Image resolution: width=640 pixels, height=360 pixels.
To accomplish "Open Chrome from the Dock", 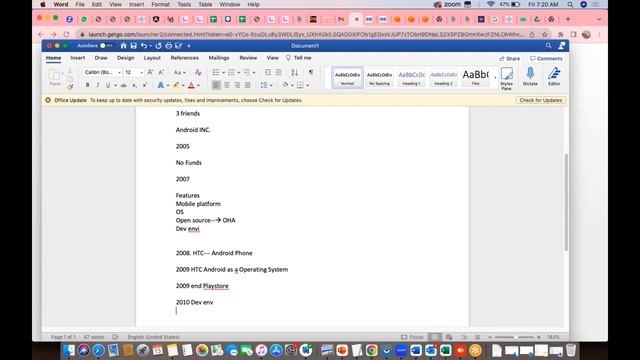I will point(371,350).
